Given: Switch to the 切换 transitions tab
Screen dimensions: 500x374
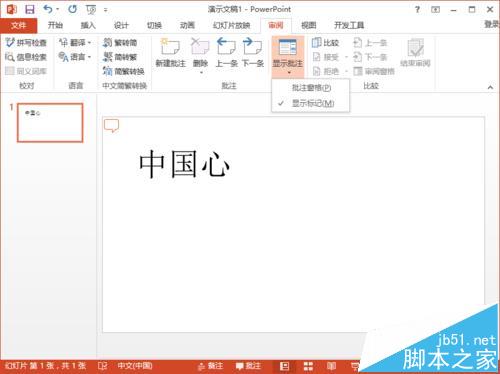Looking at the screenshot, I should 154,25.
